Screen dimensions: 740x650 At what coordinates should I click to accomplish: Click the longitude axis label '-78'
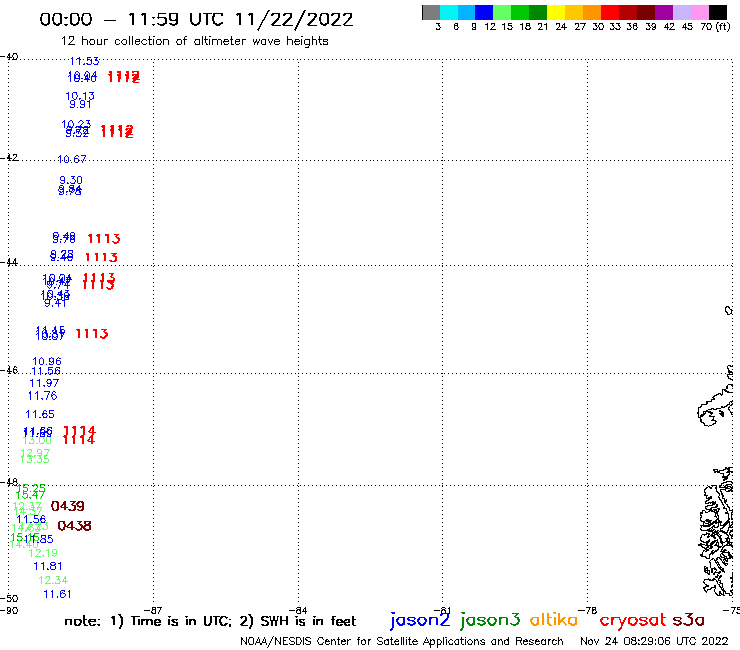(x=588, y=610)
